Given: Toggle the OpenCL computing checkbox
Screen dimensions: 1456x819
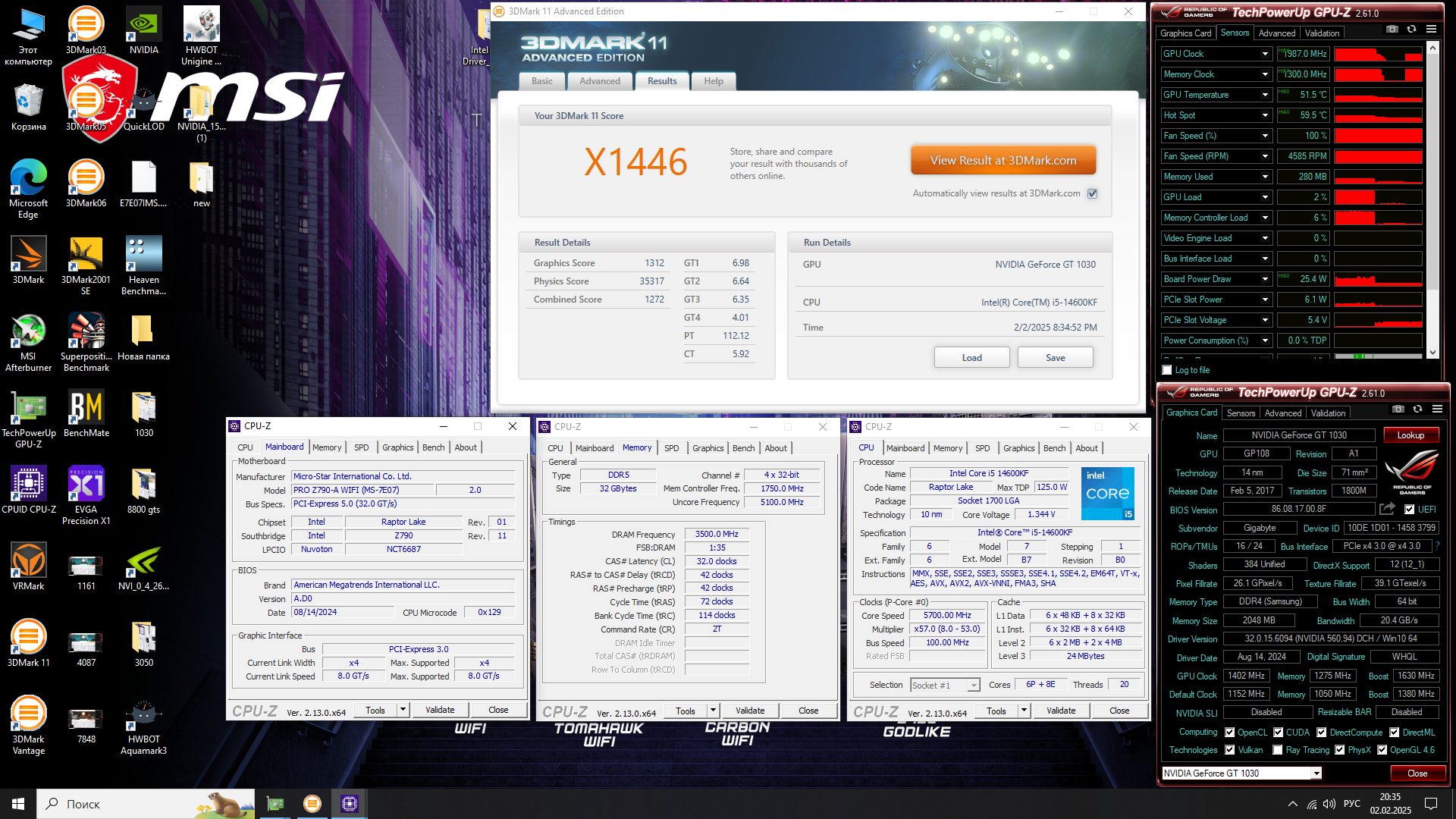Looking at the screenshot, I should click(1230, 733).
